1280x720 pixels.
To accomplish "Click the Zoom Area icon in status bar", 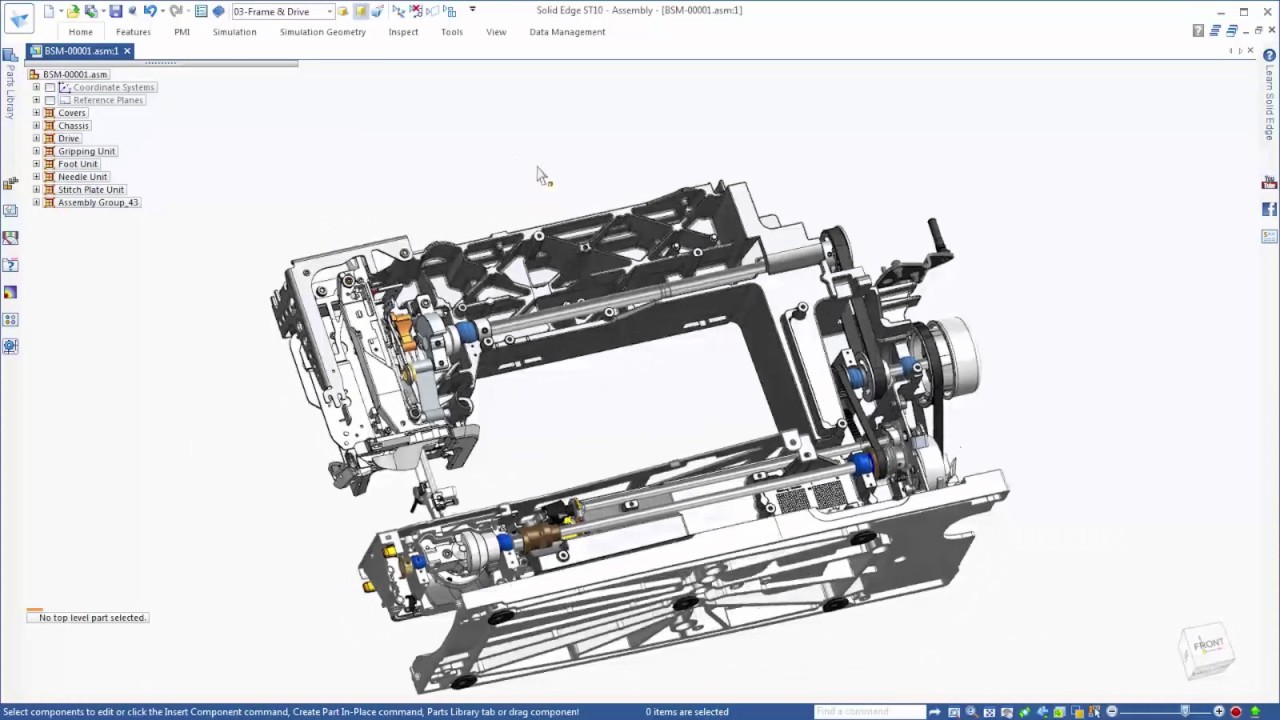I will click(953, 712).
